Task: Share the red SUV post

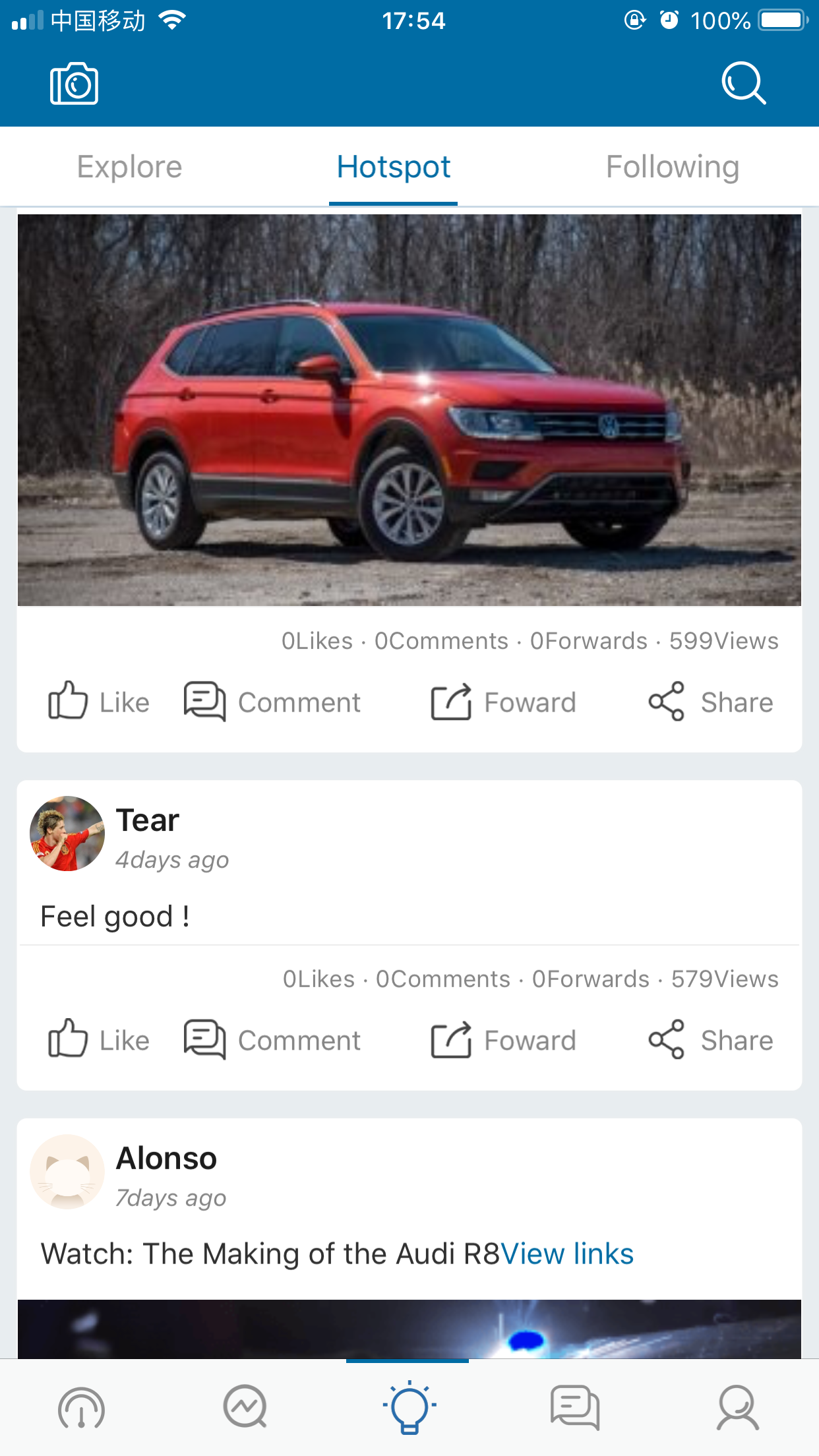Action: coord(710,702)
